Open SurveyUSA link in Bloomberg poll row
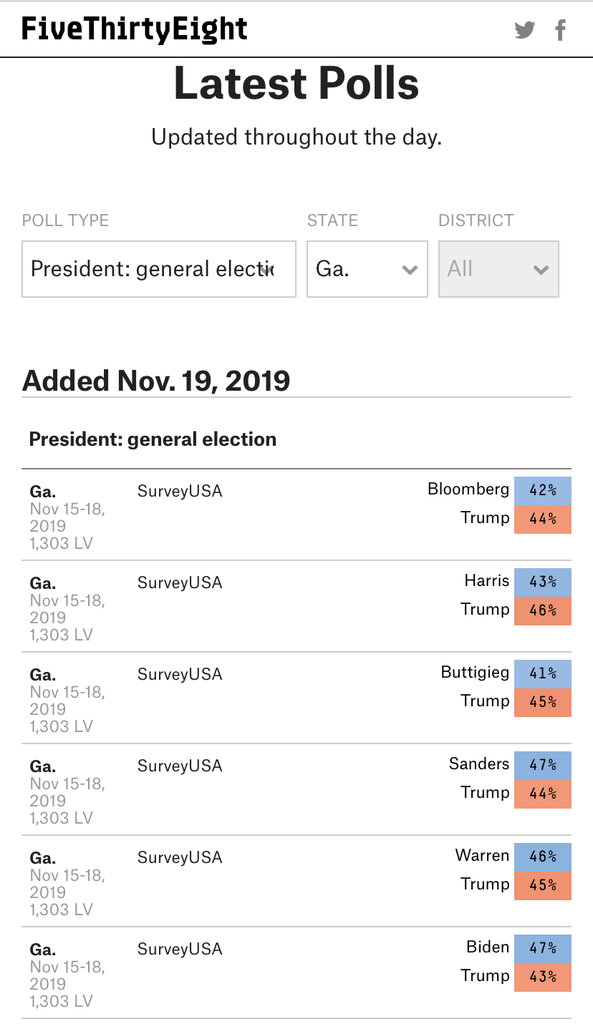Screen dimensions: 593x1024 180,491
